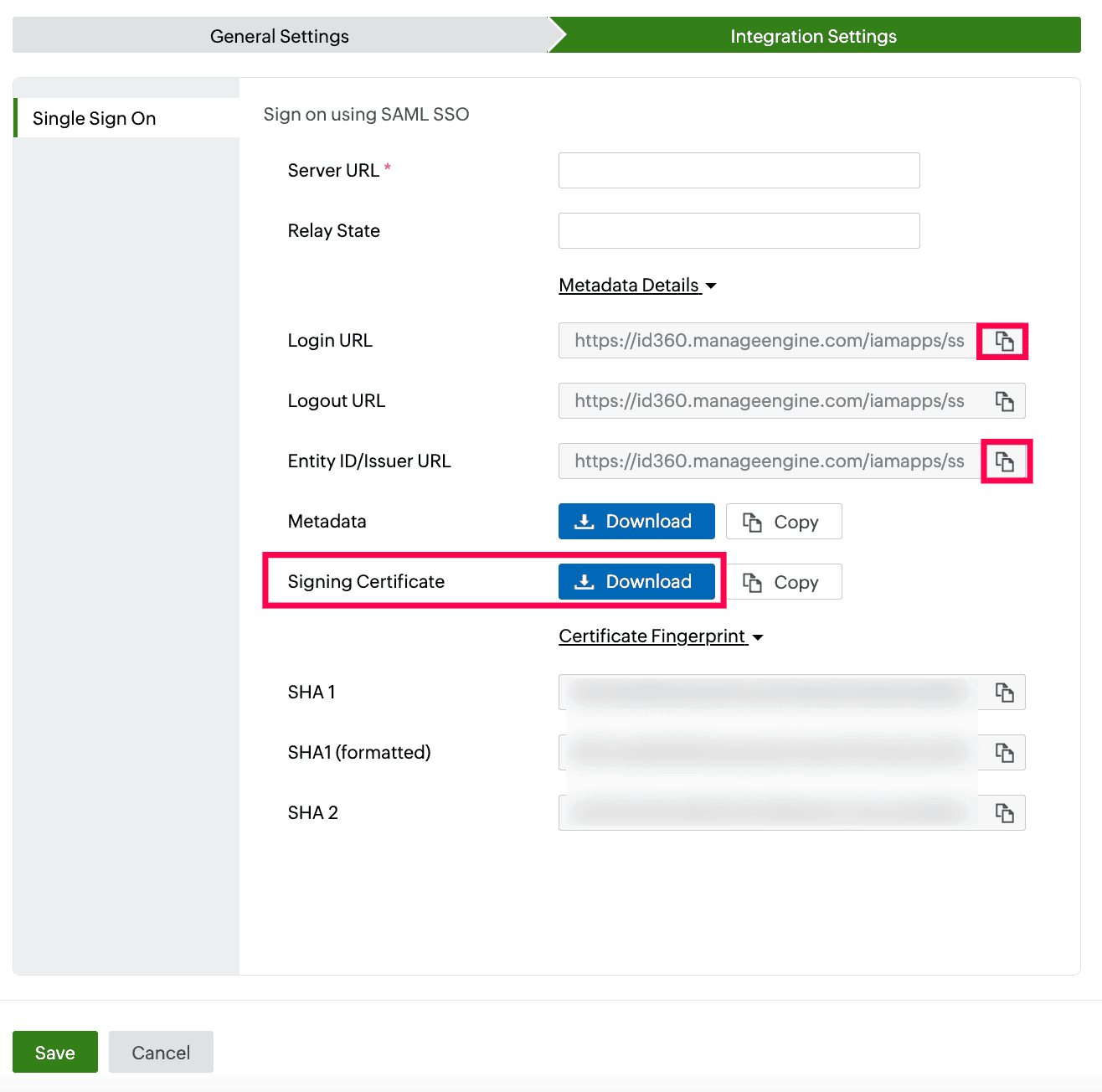Download the Metadata file
This screenshot has width=1102, height=1092.
(x=636, y=521)
